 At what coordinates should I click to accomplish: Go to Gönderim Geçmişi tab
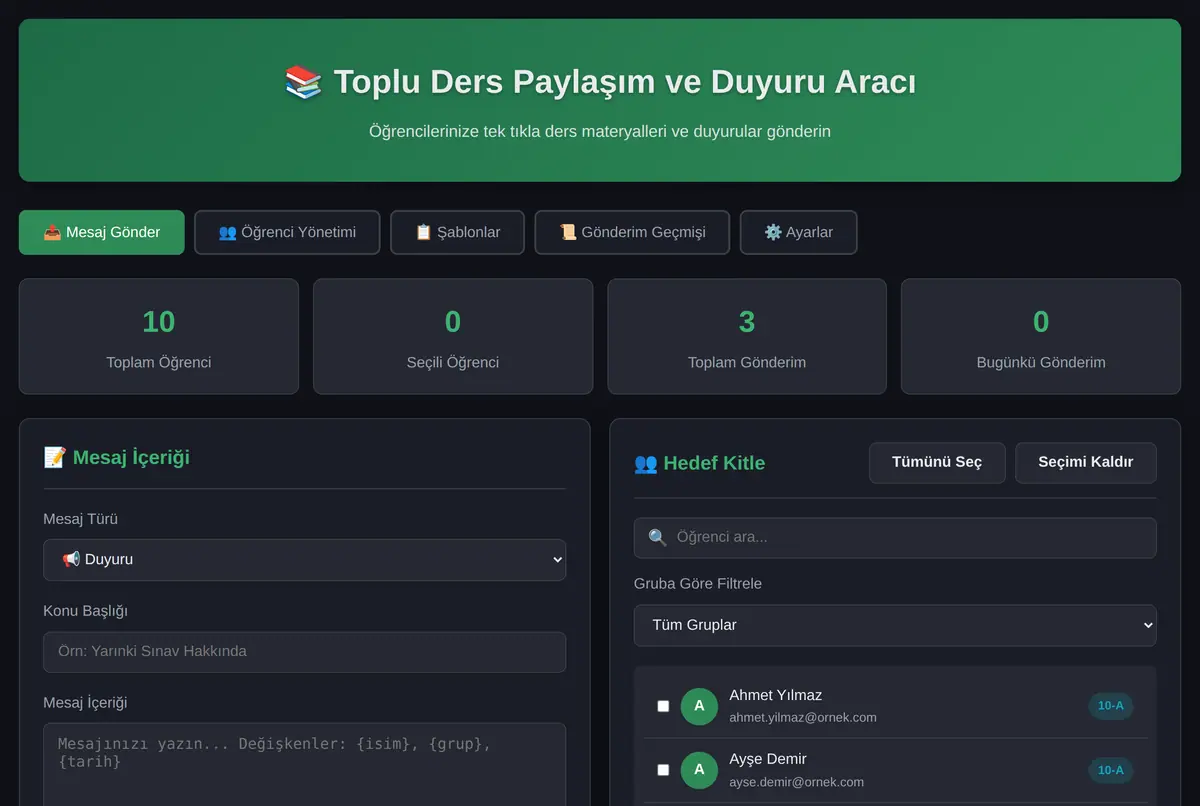click(x=632, y=232)
